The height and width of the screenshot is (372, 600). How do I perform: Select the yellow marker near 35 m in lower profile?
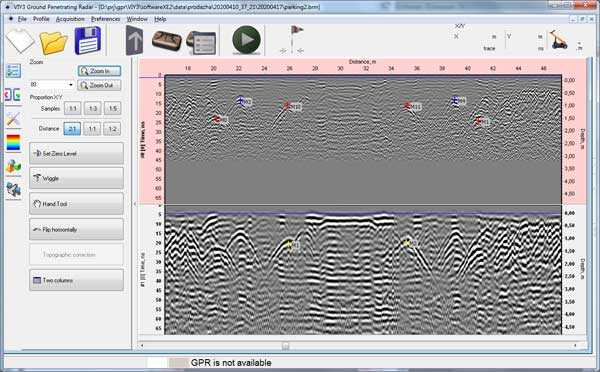(406, 243)
